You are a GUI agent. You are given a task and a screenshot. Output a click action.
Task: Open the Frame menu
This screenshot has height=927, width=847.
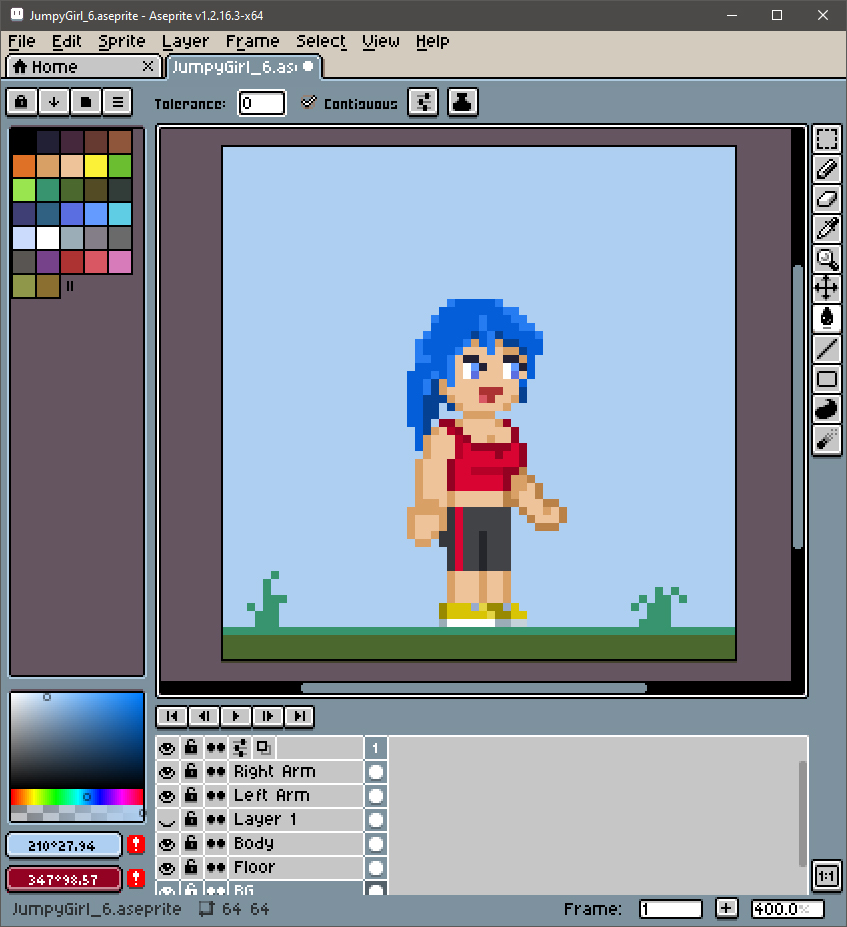pos(252,41)
